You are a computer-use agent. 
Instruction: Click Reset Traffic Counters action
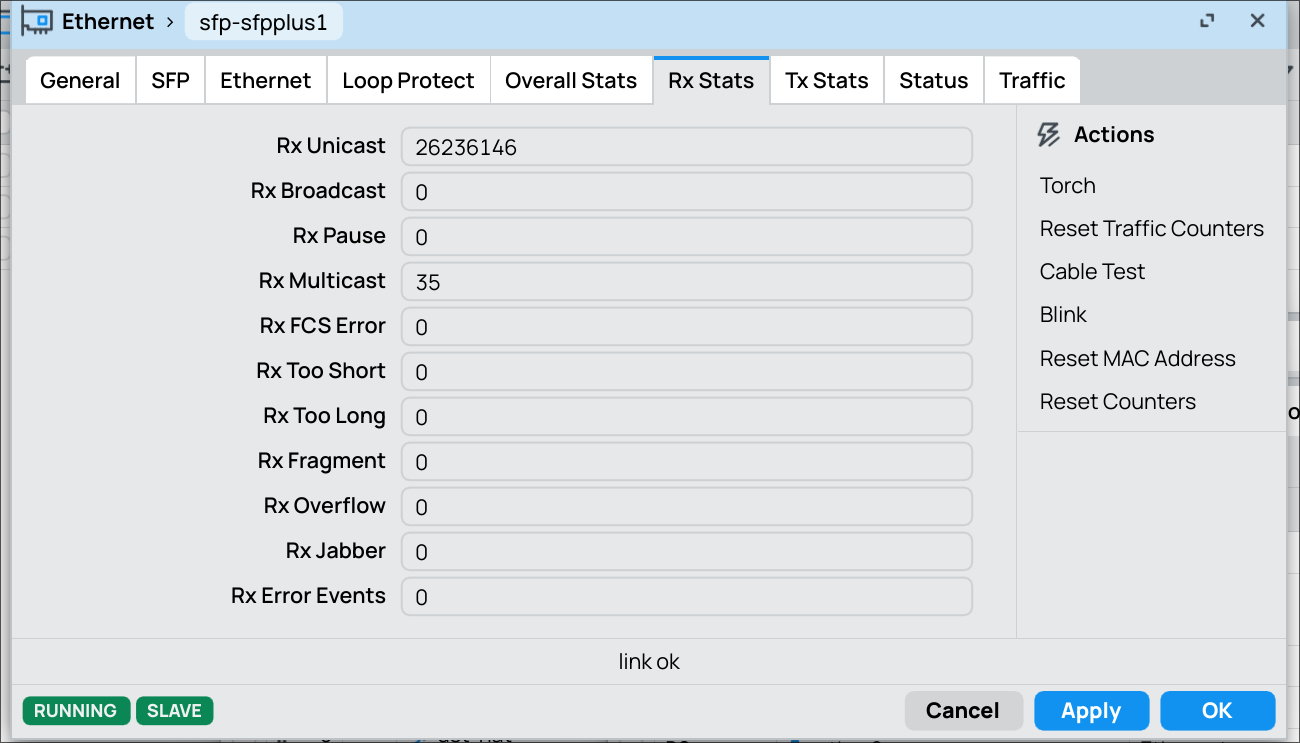tap(1152, 229)
